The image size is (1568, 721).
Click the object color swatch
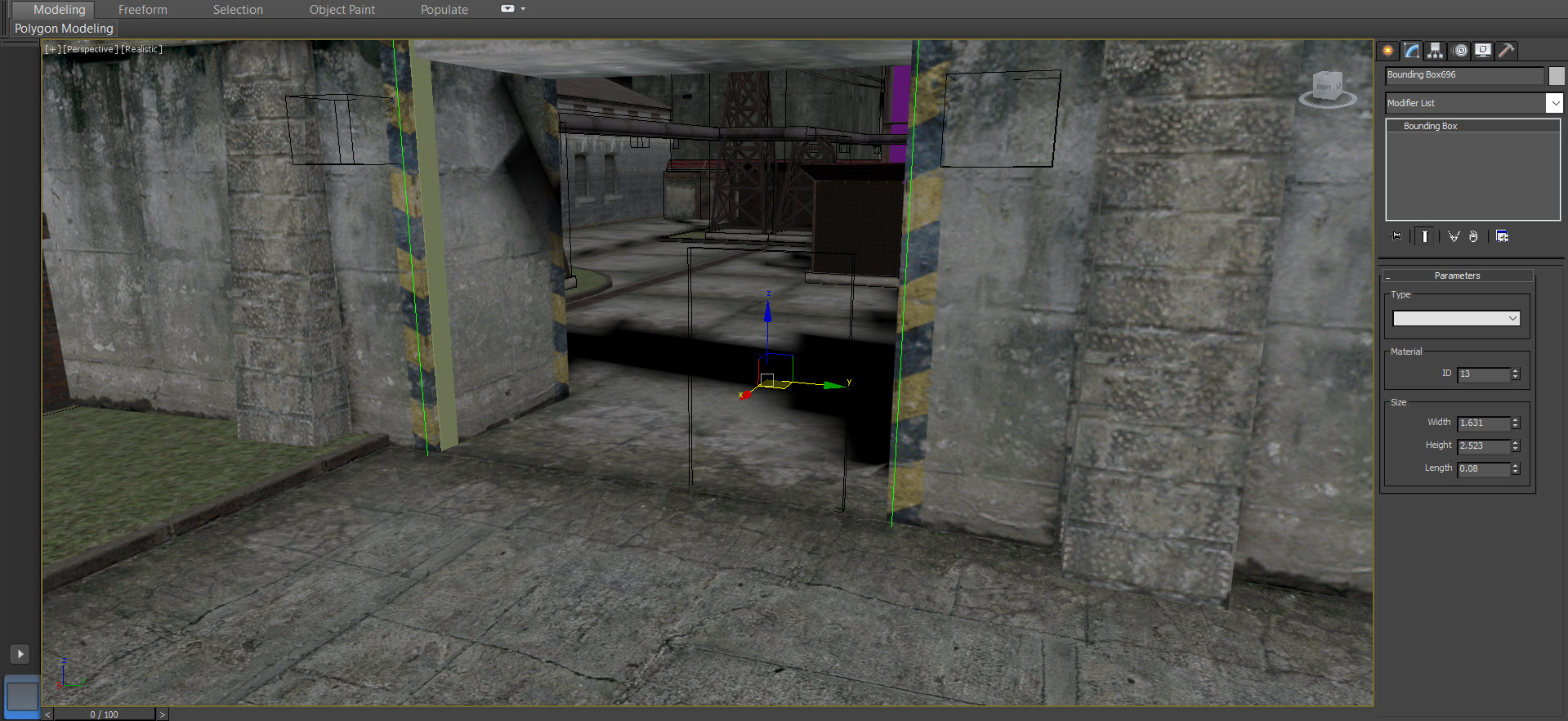click(1557, 75)
